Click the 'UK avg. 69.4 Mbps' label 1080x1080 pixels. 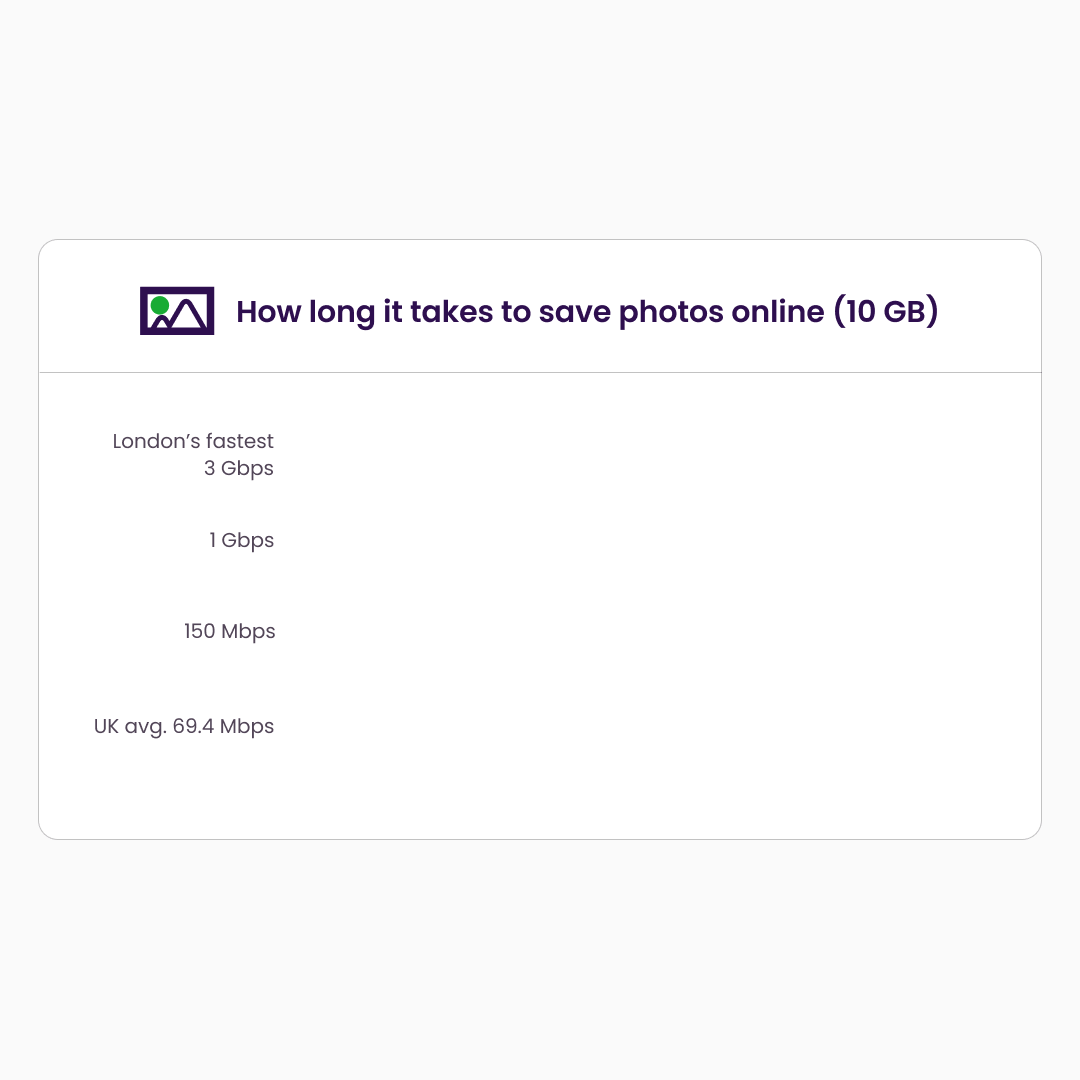[184, 727]
